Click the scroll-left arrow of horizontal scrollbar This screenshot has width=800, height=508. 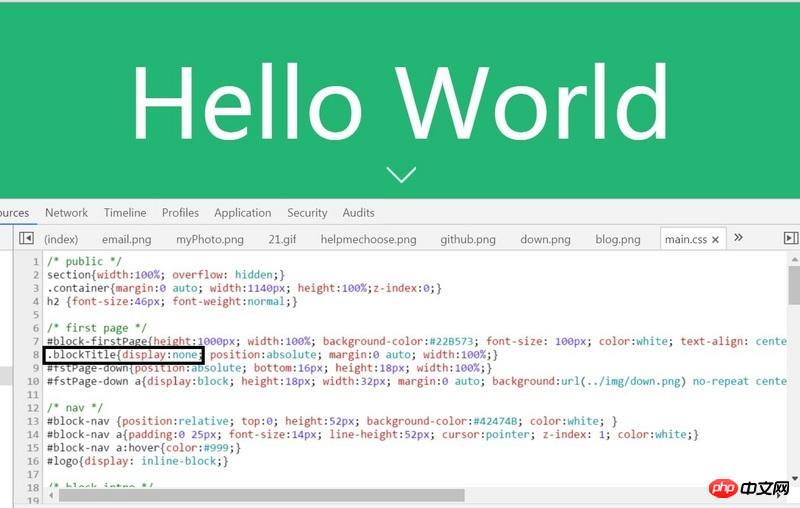(x=51, y=495)
